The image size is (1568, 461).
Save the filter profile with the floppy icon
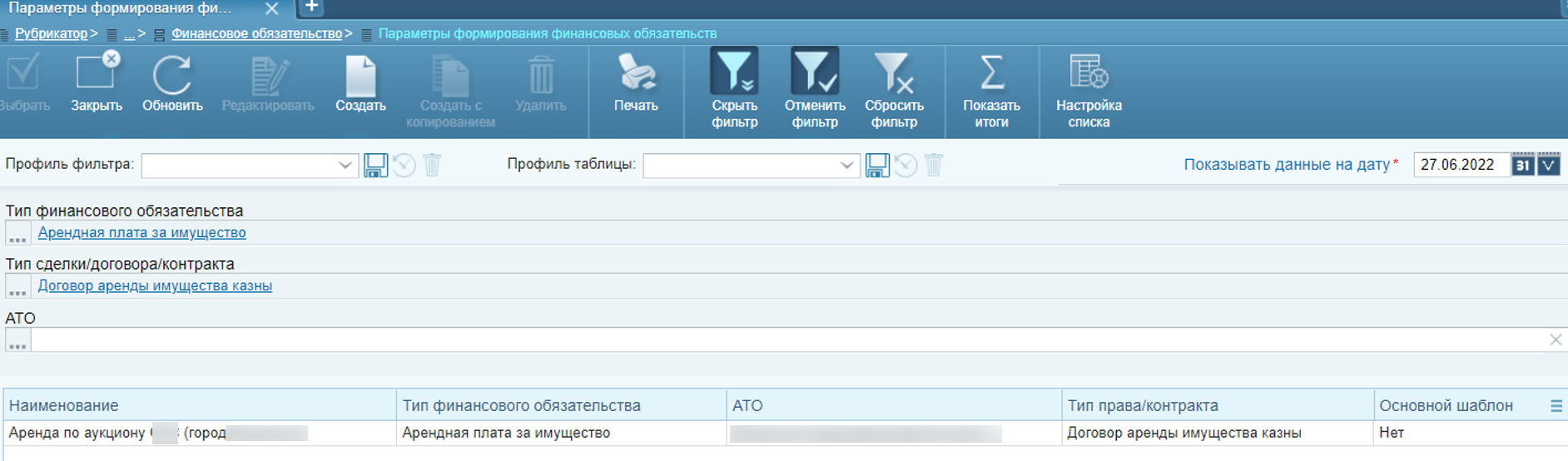(375, 166)
